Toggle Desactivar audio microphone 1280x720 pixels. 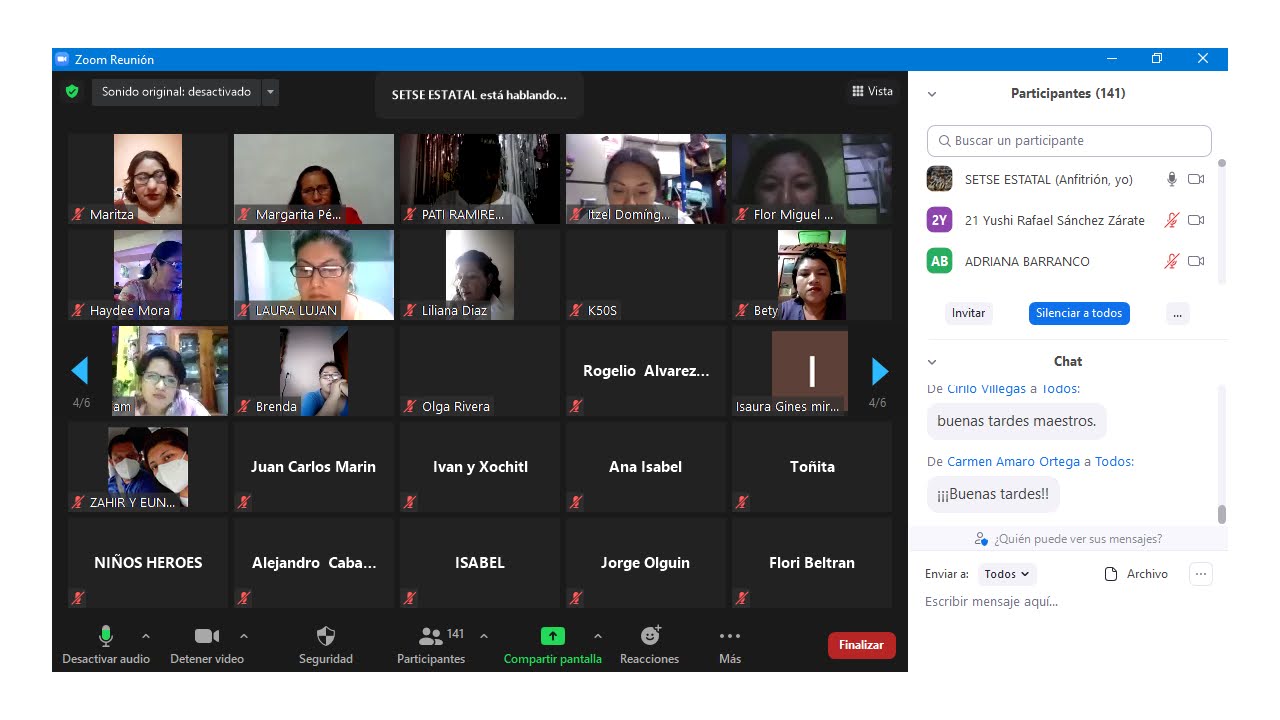[106, 636]
